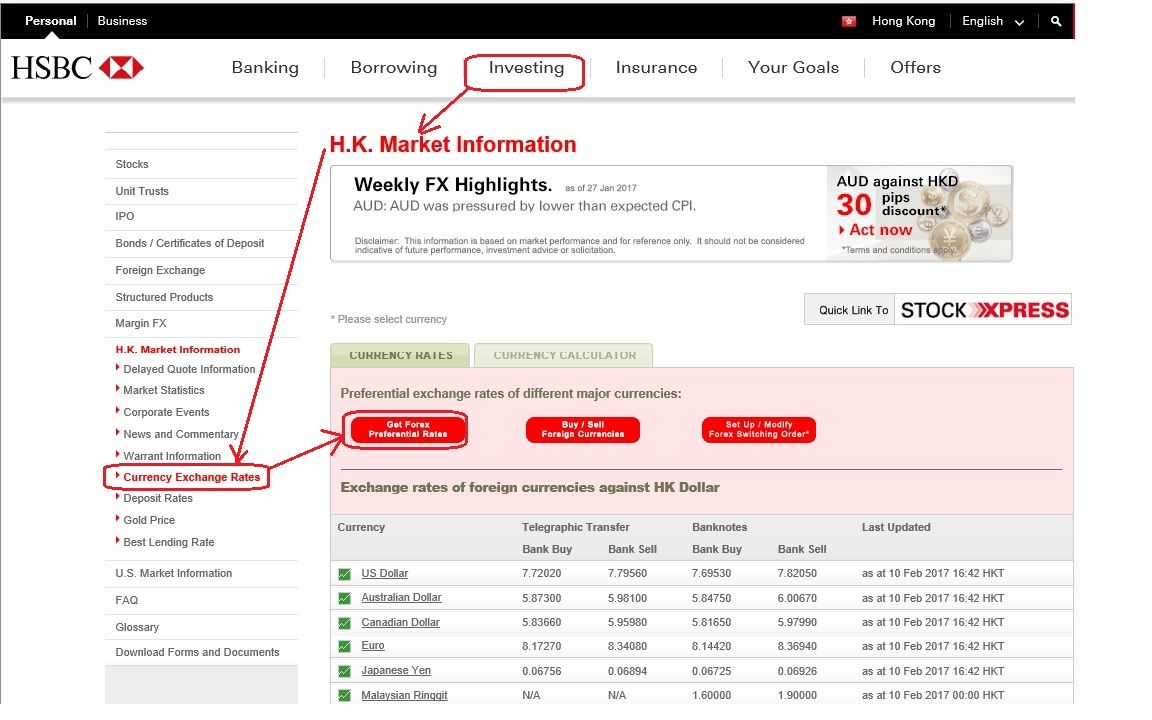The width and height of the screenshot is (1152, 720).
Task: Select the Currency Rates tab
Action: (400, 355)
